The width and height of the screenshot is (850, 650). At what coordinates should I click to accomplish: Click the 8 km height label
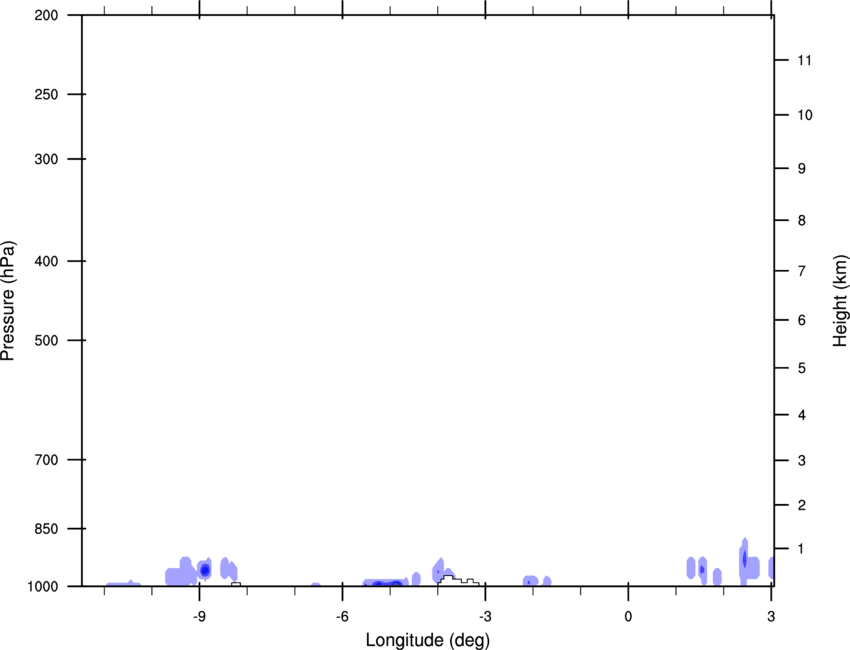tap(802, 220)
